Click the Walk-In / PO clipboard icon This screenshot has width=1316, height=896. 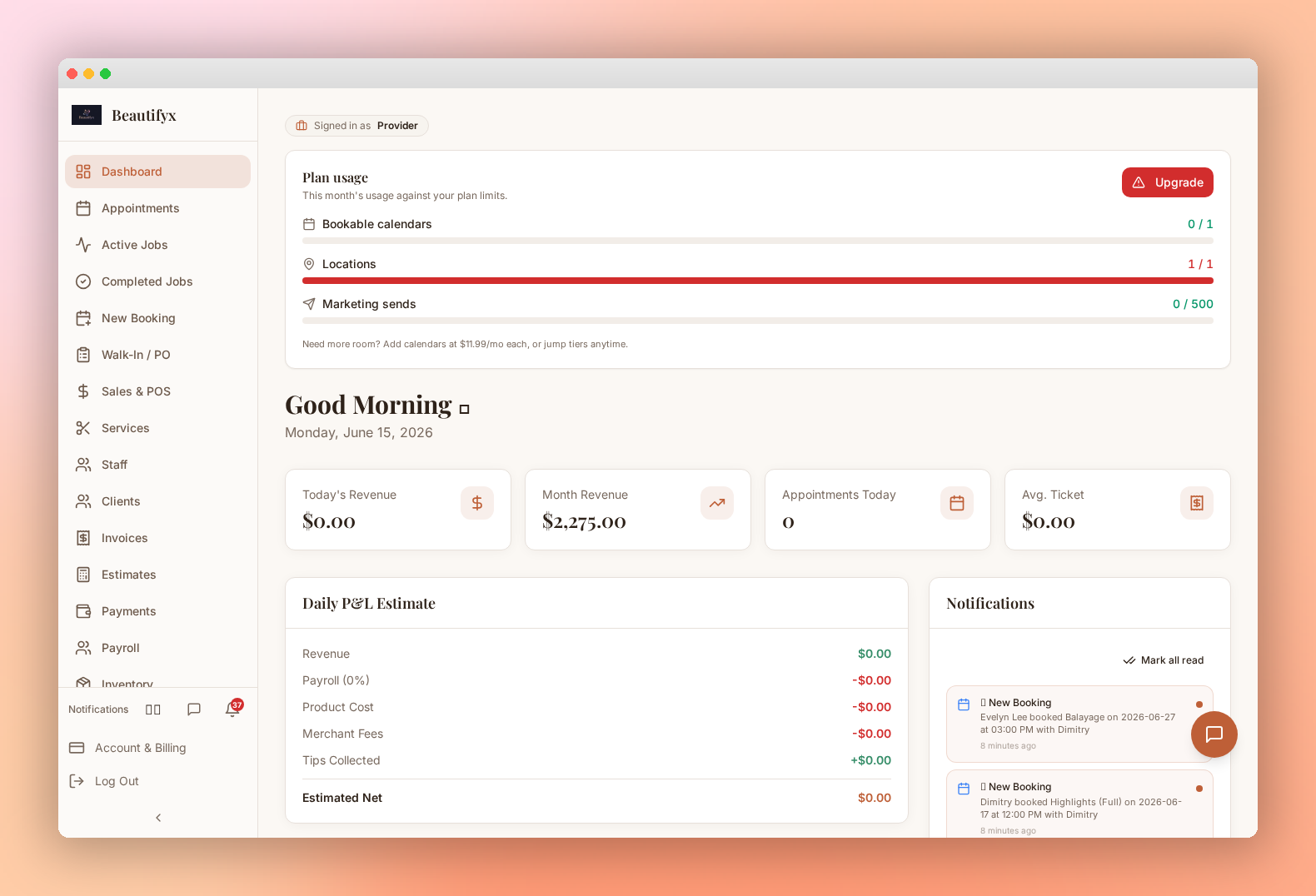[x=83, y=355]
